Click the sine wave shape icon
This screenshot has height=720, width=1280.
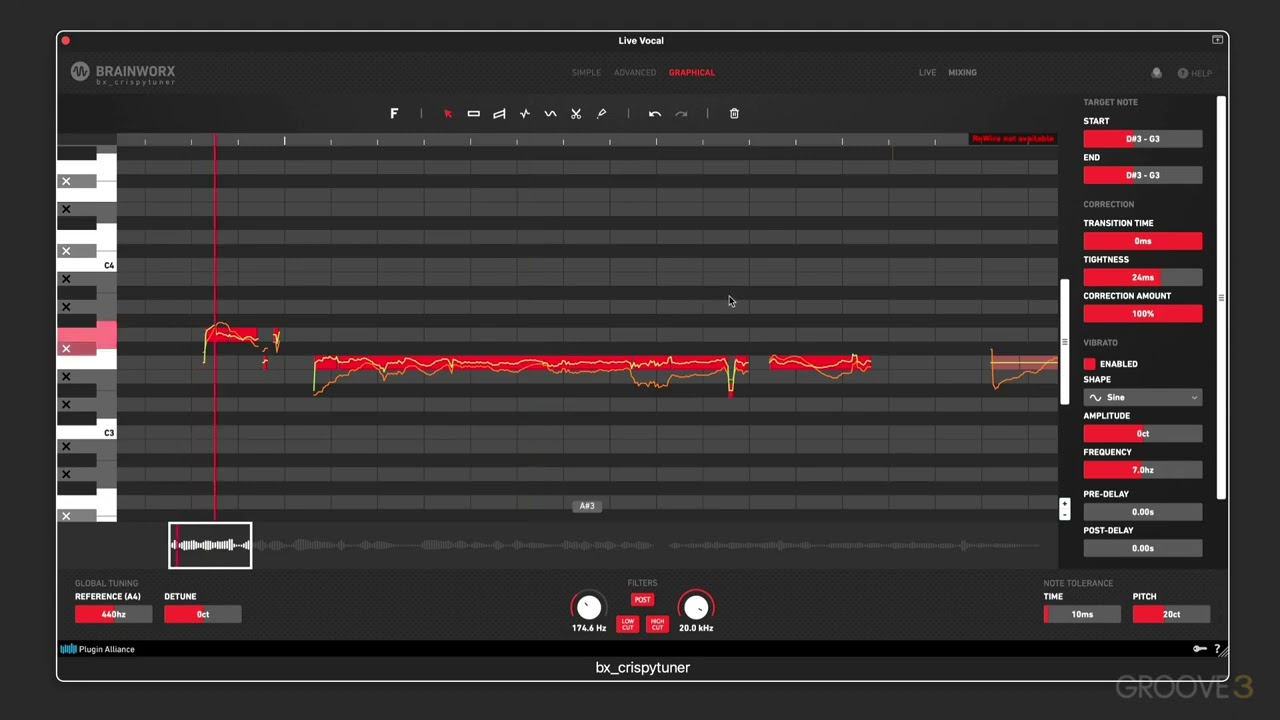point(1095,398)
